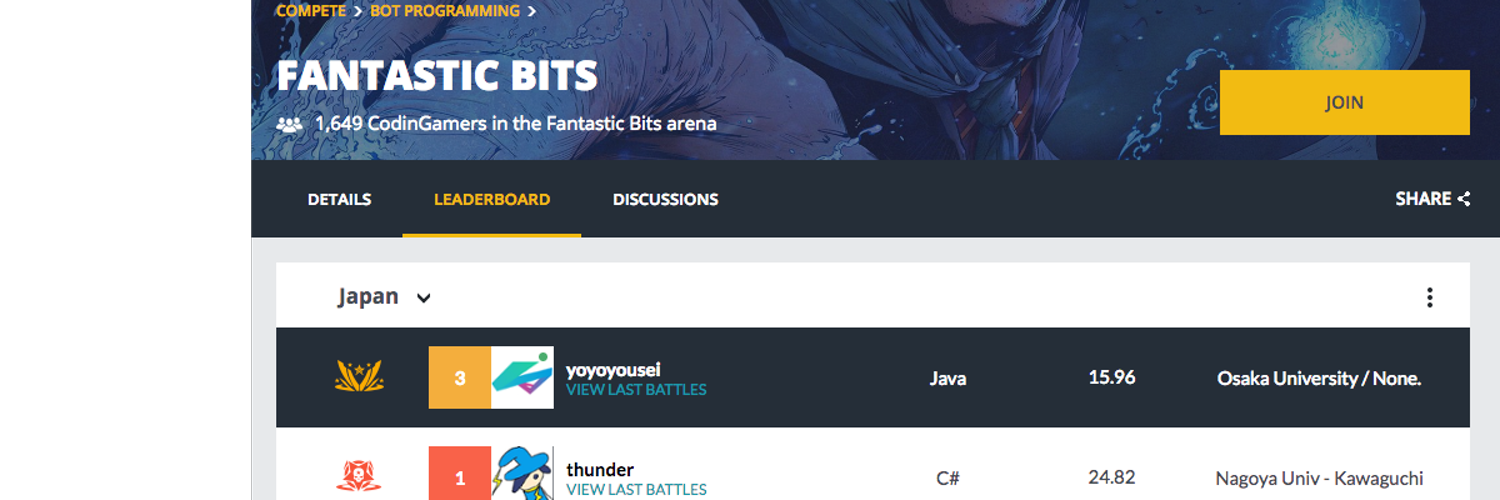Click the SHARE button
Viewport: 1500px width, 500px height.
click(x=1432, y=198)
